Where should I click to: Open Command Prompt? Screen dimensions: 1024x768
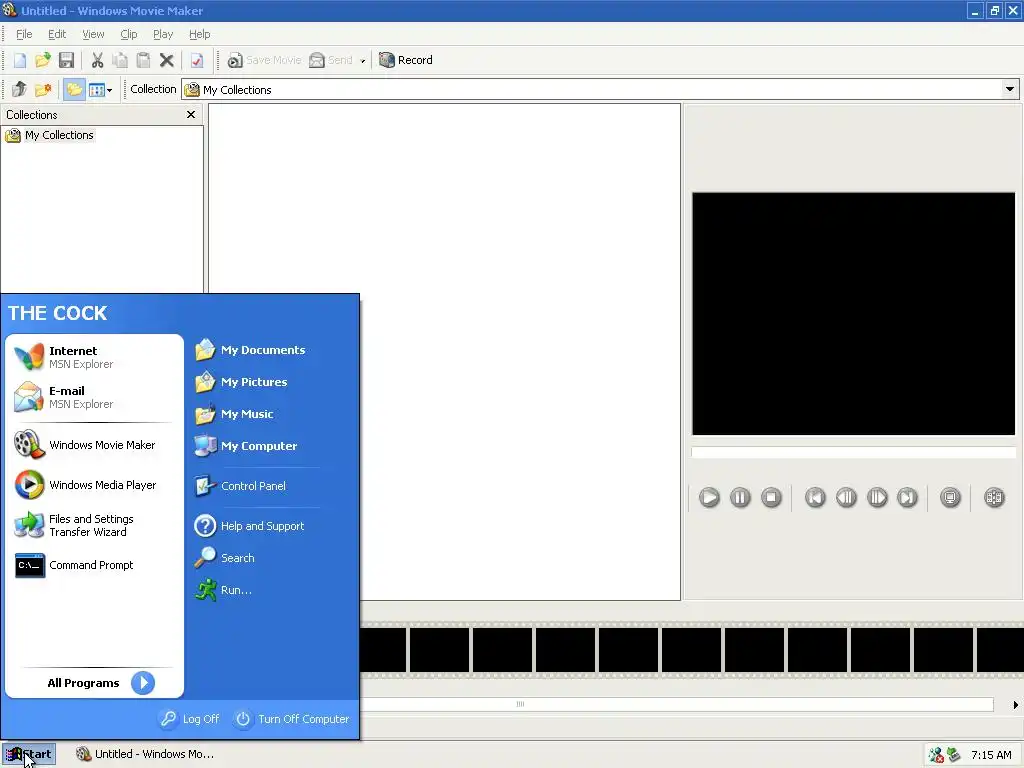(x=94, y=565)
